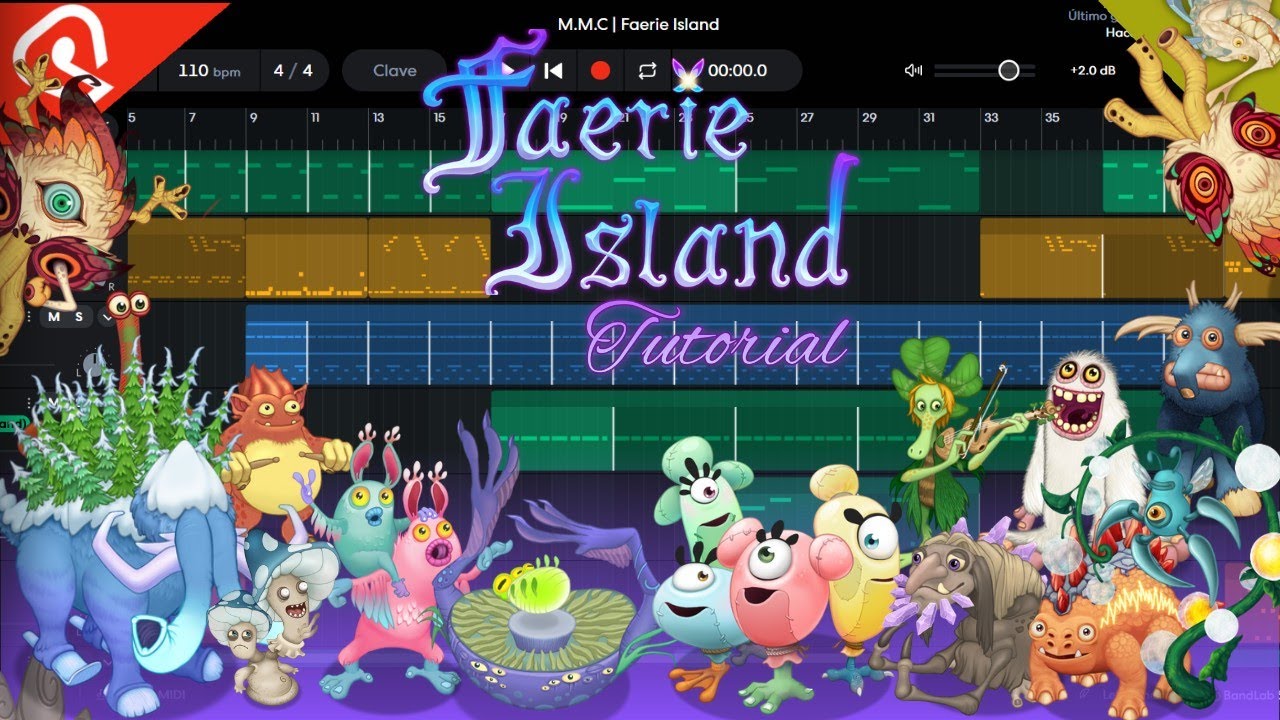Rename the M.M.C | Faerie Island title
This screenshot has height=720, width=1280.
[640, 24]
